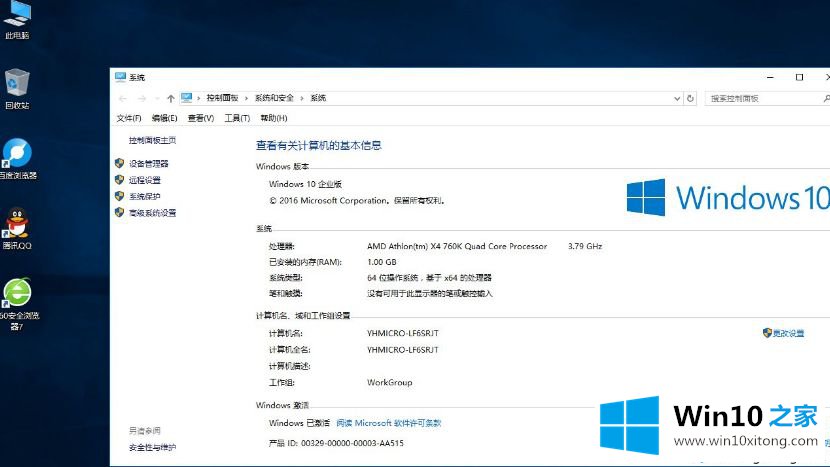Image resolution: width=830 pixels, height=467 pixels.
Task: Expand the chevron before 控制面板 breadcrumb
Action: pos(199,98)
